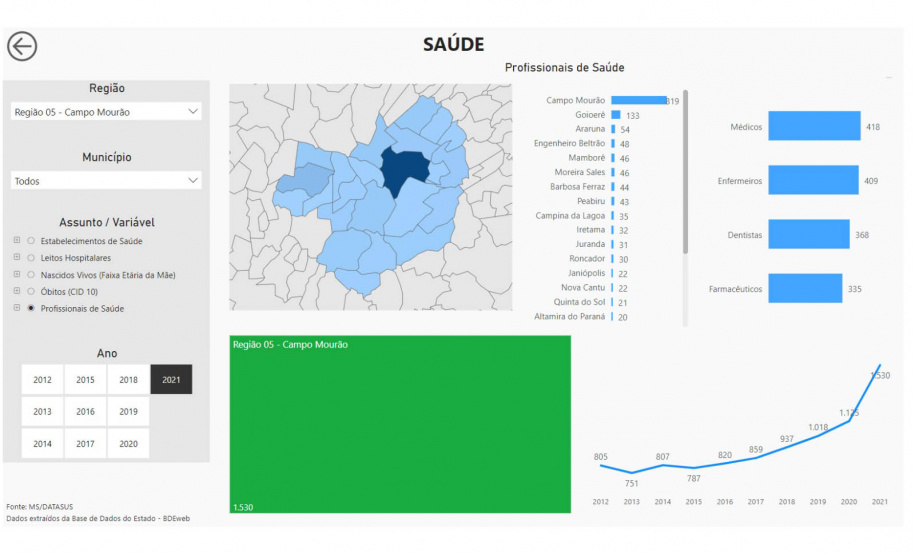Click the selected 2021 year tile
Image resolution: width=915 pixels, height=555 pixels.
[x=171, y=380]
